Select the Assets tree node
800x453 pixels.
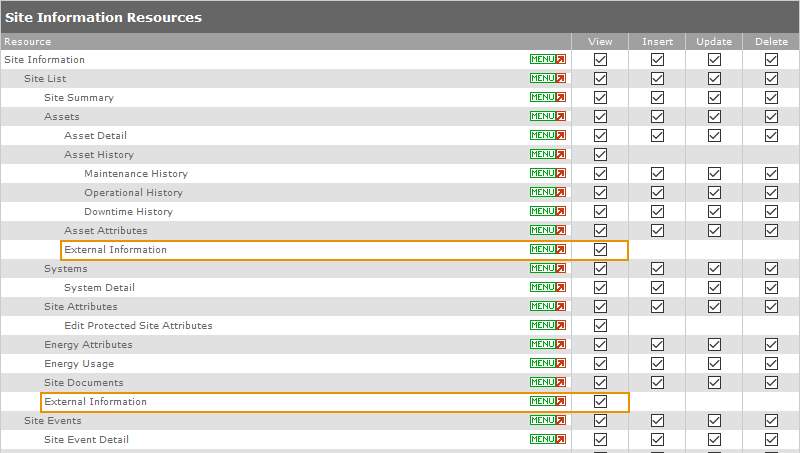[62, 117]
